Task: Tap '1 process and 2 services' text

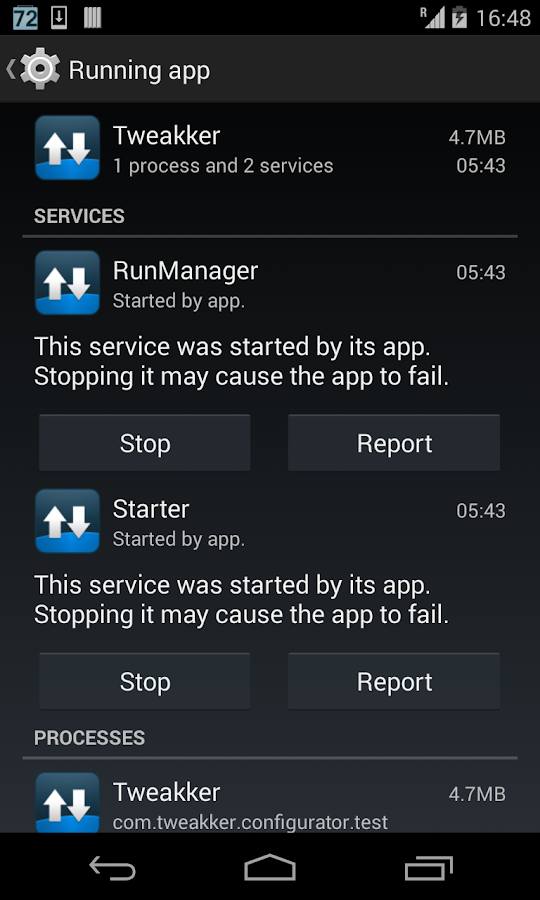Action: click(223, 166)
